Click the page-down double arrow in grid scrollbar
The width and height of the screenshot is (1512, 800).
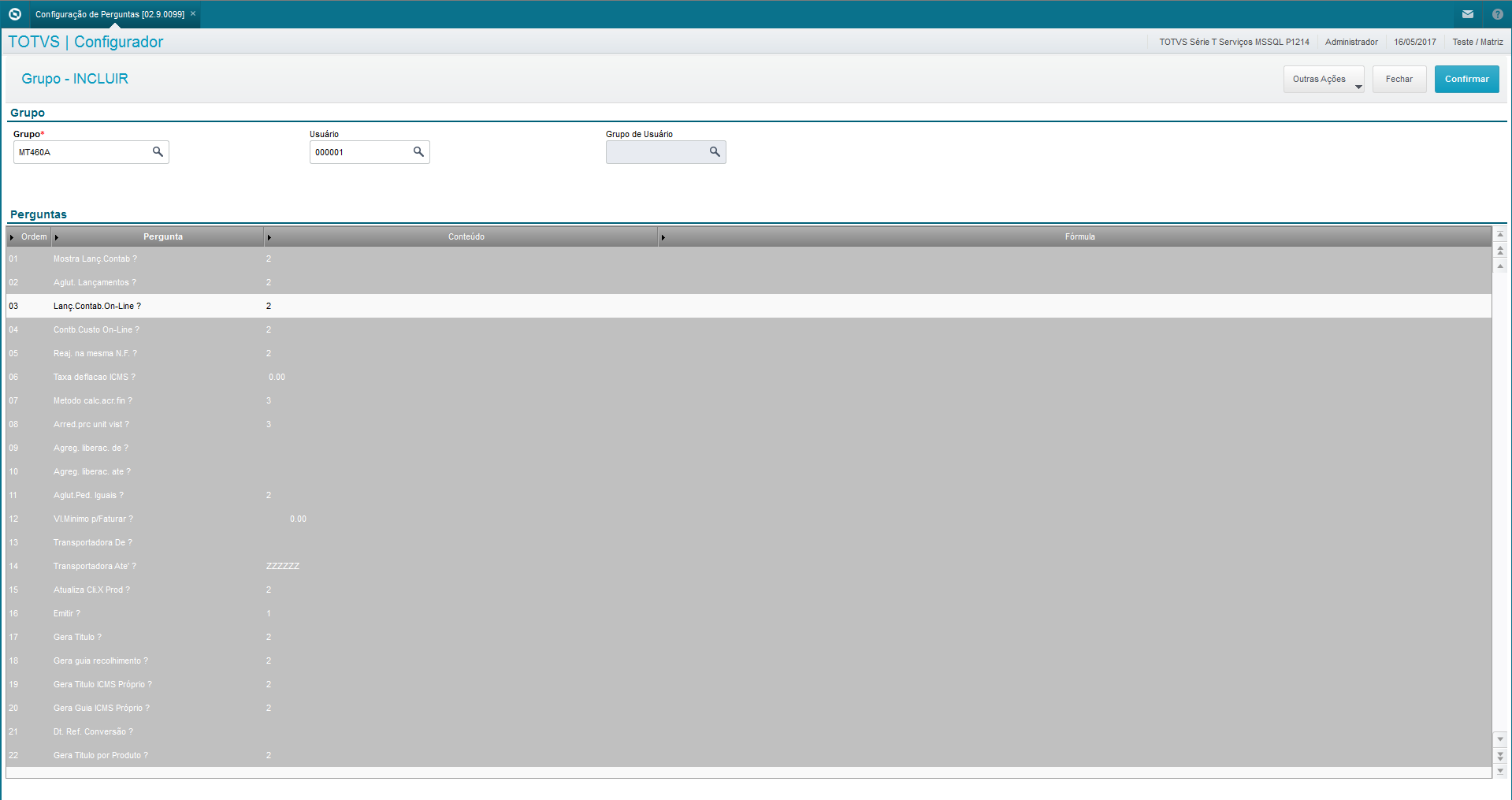coord(1500,755)
